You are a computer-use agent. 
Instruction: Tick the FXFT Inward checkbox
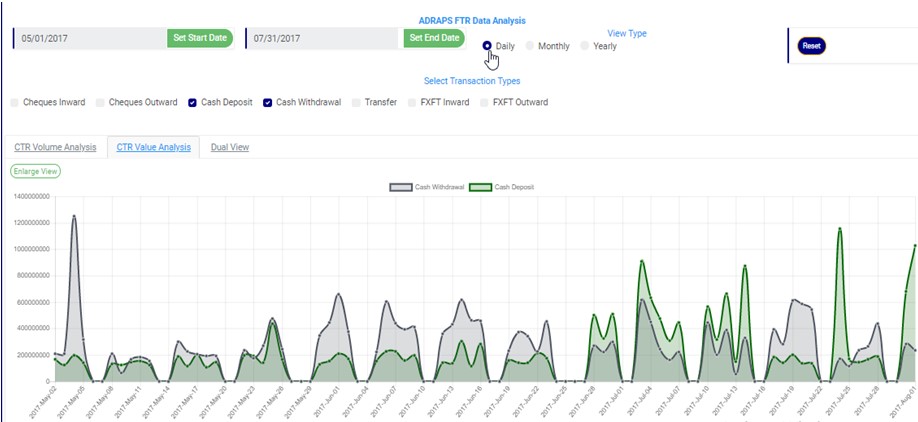412,102
